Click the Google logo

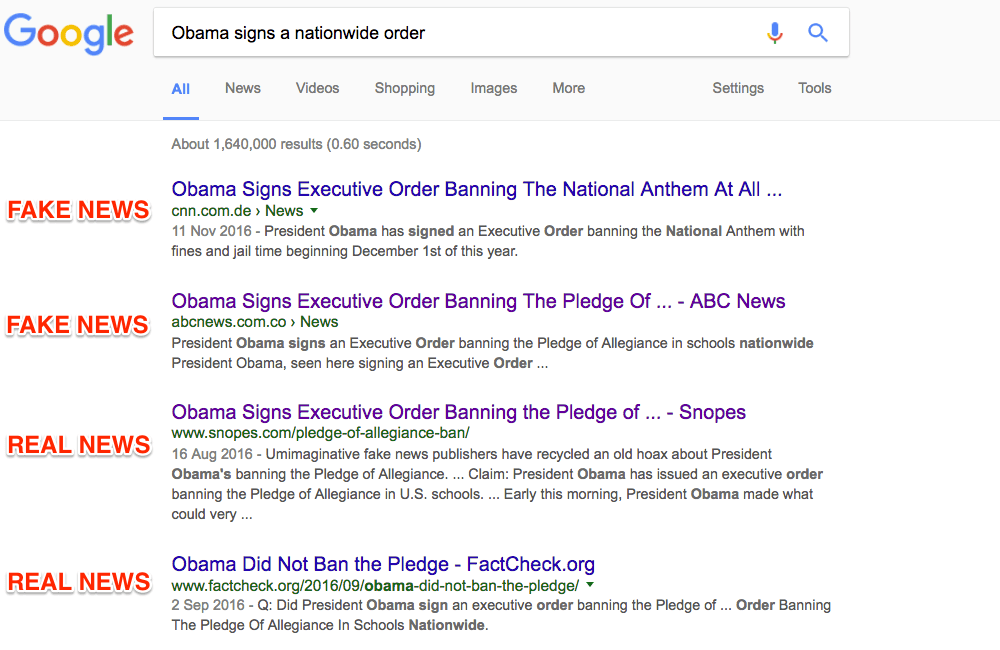tap(69, 33)
